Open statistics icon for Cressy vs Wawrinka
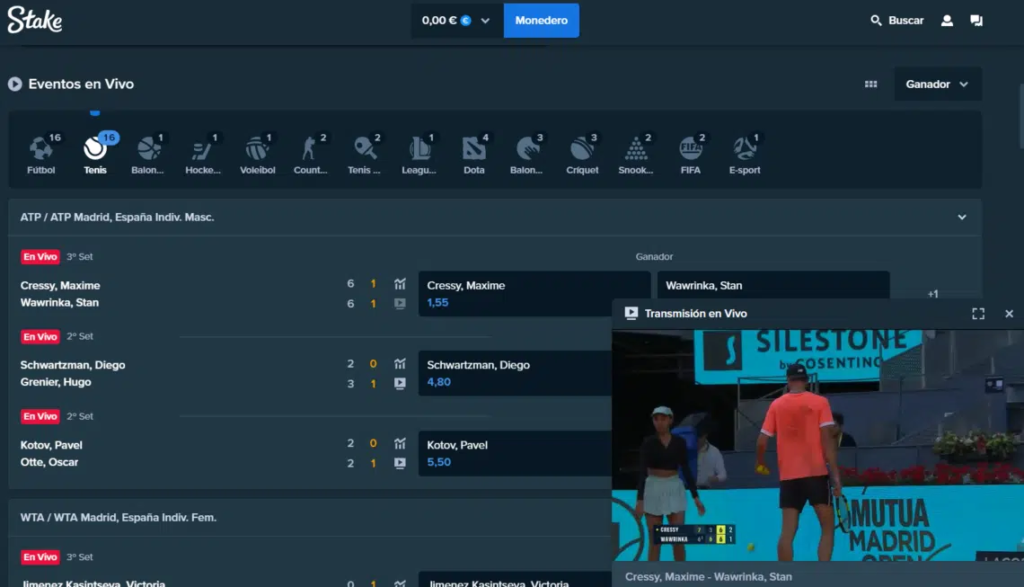Viewport: 1024px width, 587px height. (x=400, y=284)
